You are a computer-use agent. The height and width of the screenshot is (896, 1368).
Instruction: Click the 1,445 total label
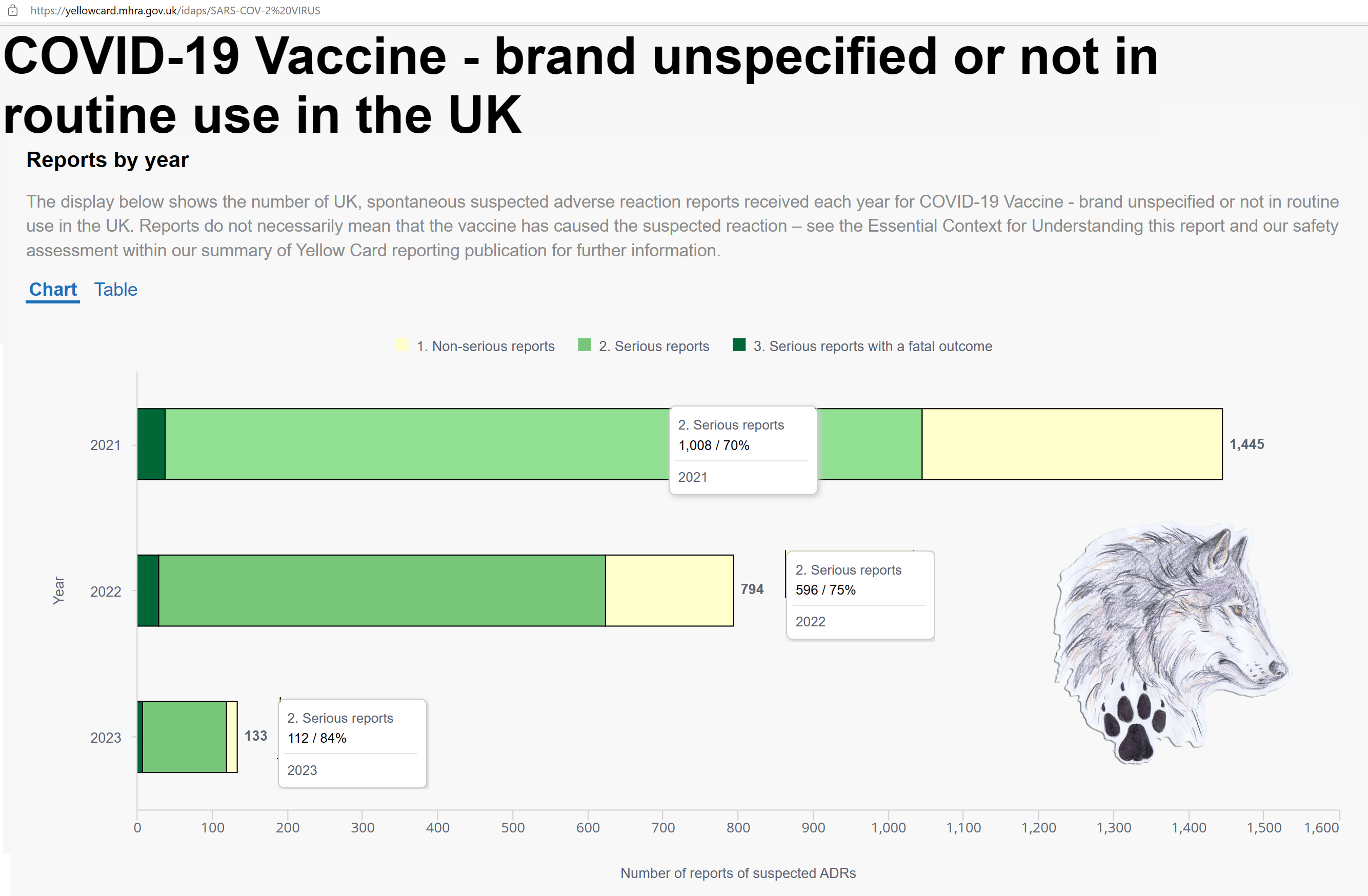click(1246, 444)
